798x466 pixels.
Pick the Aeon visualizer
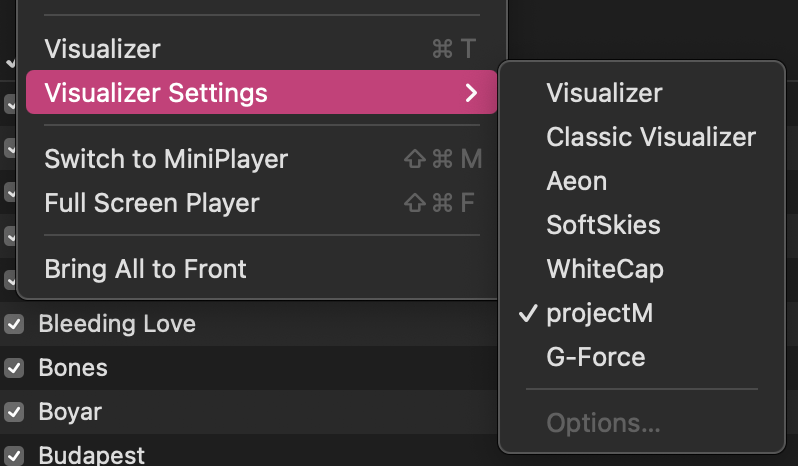click(577, 181)
